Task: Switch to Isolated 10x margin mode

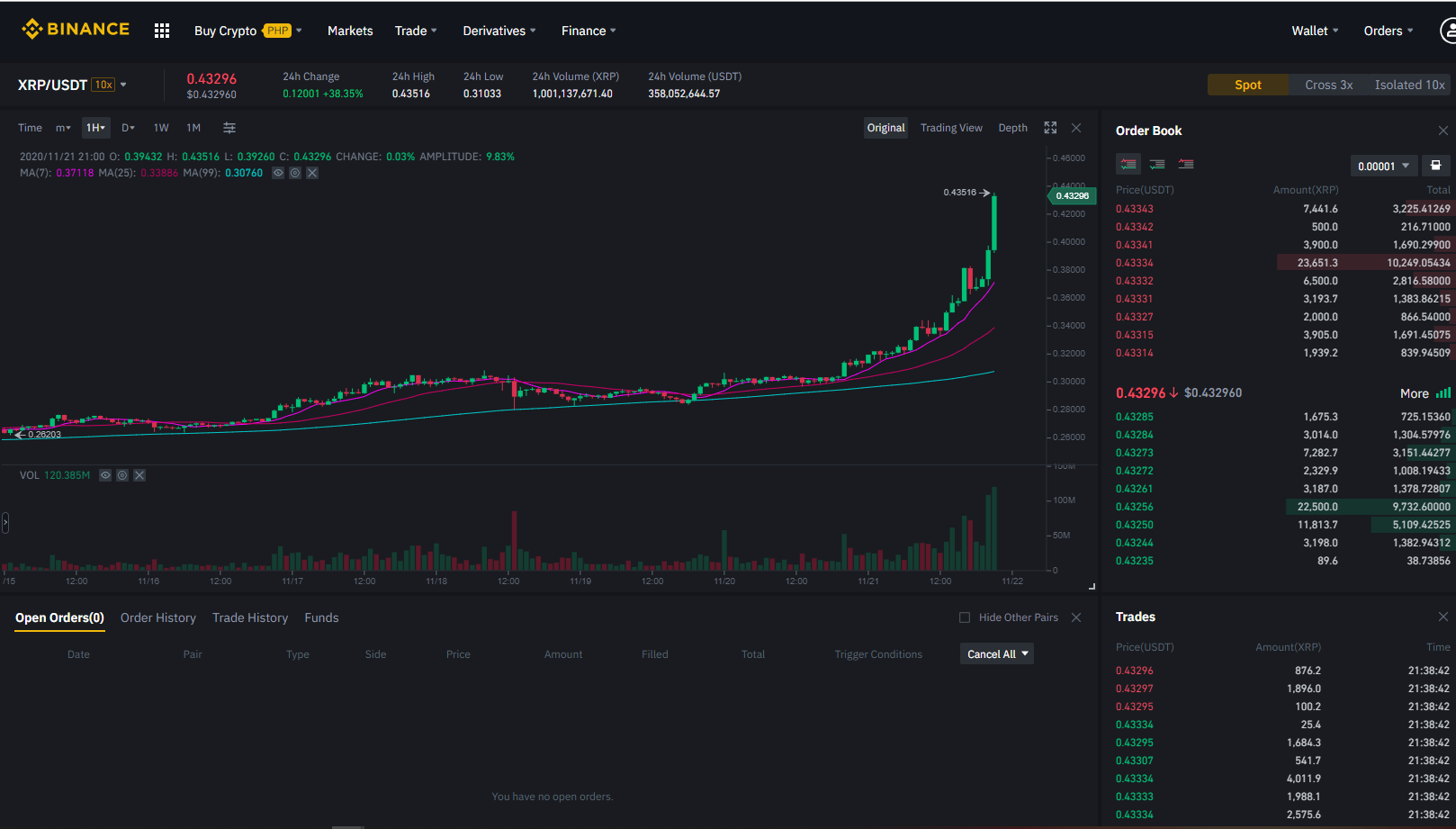Action: (1409, 85)
